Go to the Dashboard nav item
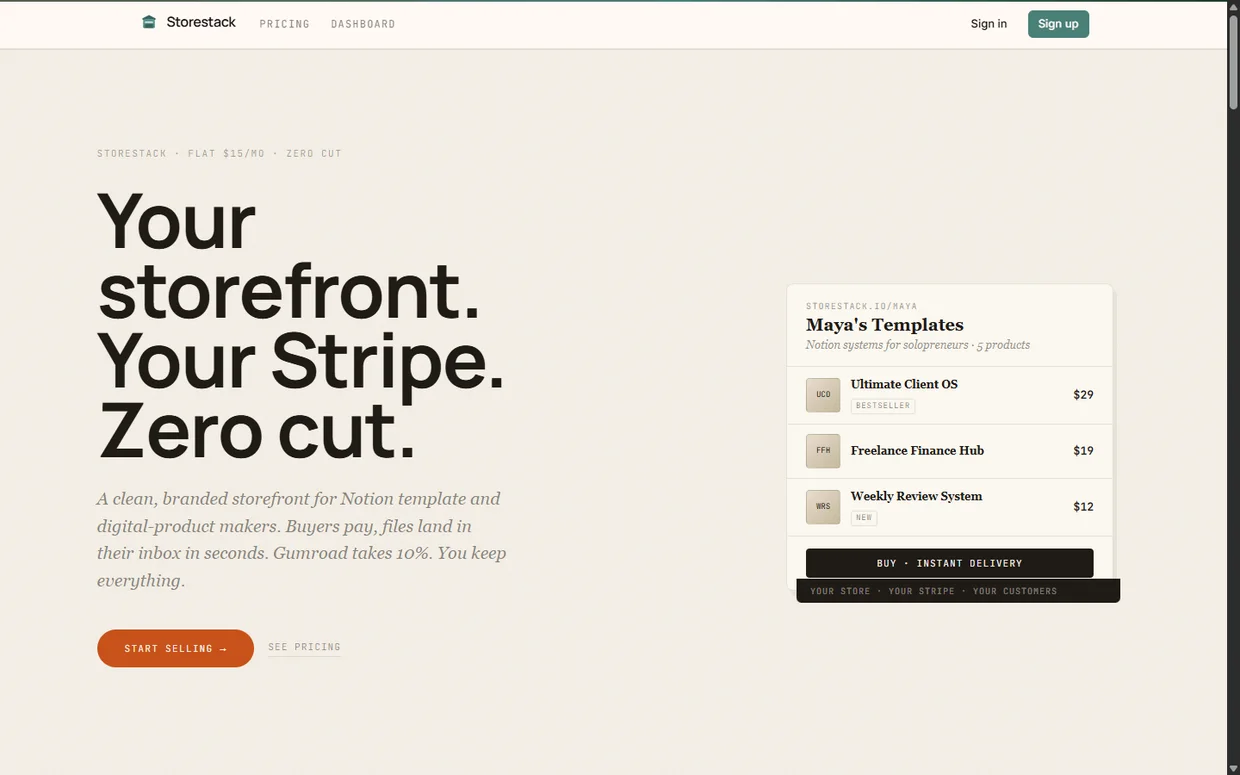 pos(363,24)
